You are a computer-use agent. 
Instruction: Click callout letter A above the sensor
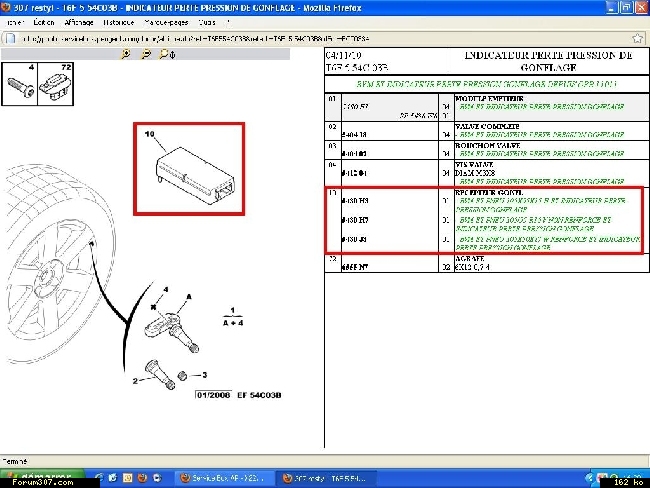point(189,296)
